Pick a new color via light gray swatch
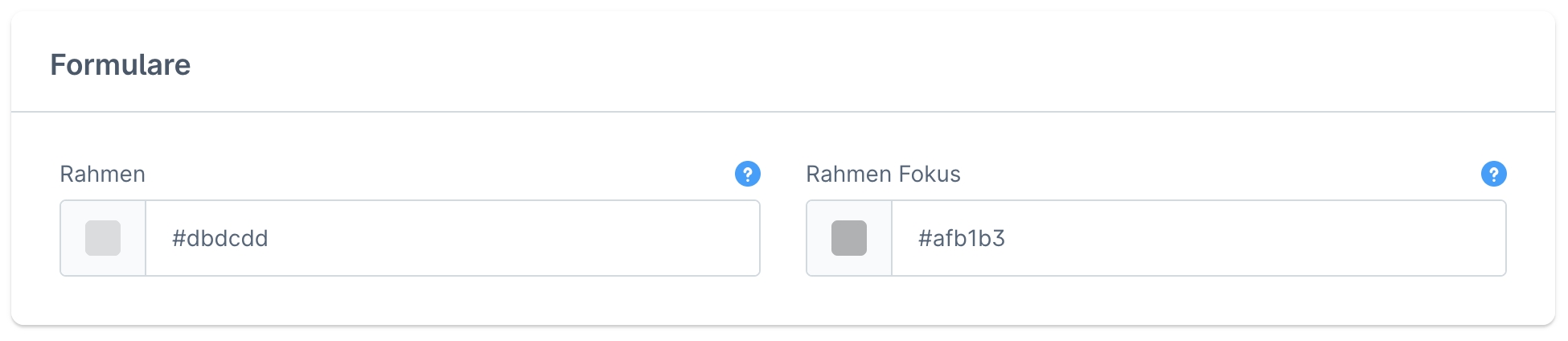1568x341 pixels. point(103,238)
